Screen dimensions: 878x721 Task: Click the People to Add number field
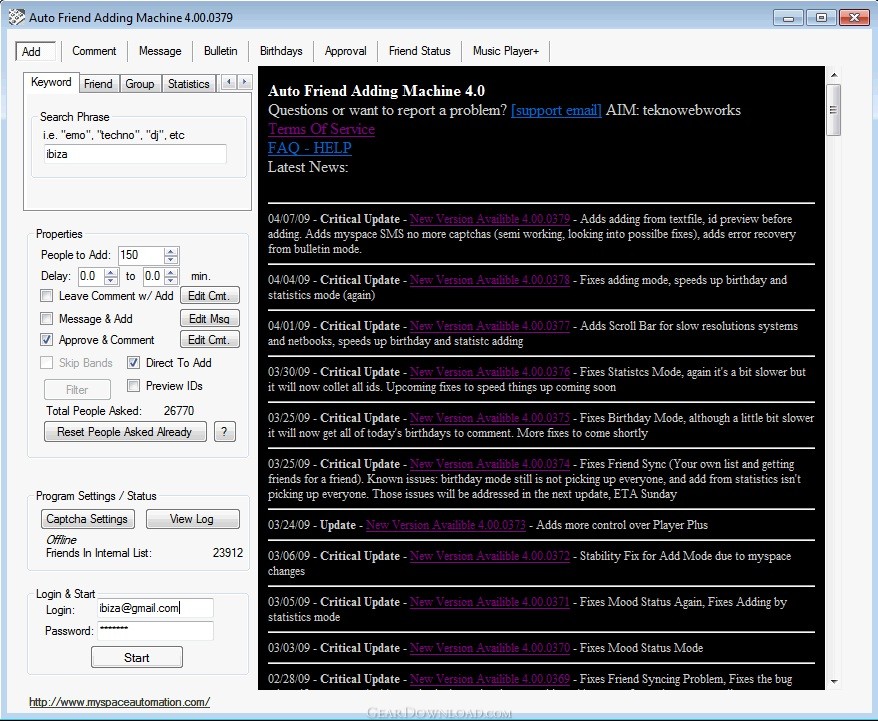[142, 255]
